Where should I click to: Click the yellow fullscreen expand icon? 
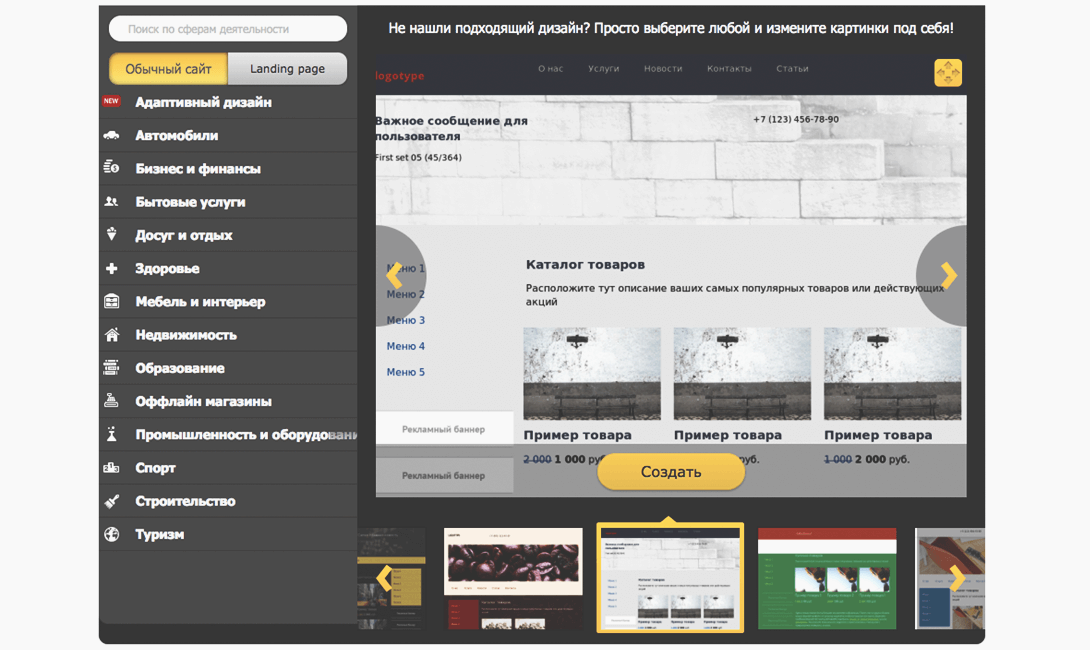click(x=948, y=72)
